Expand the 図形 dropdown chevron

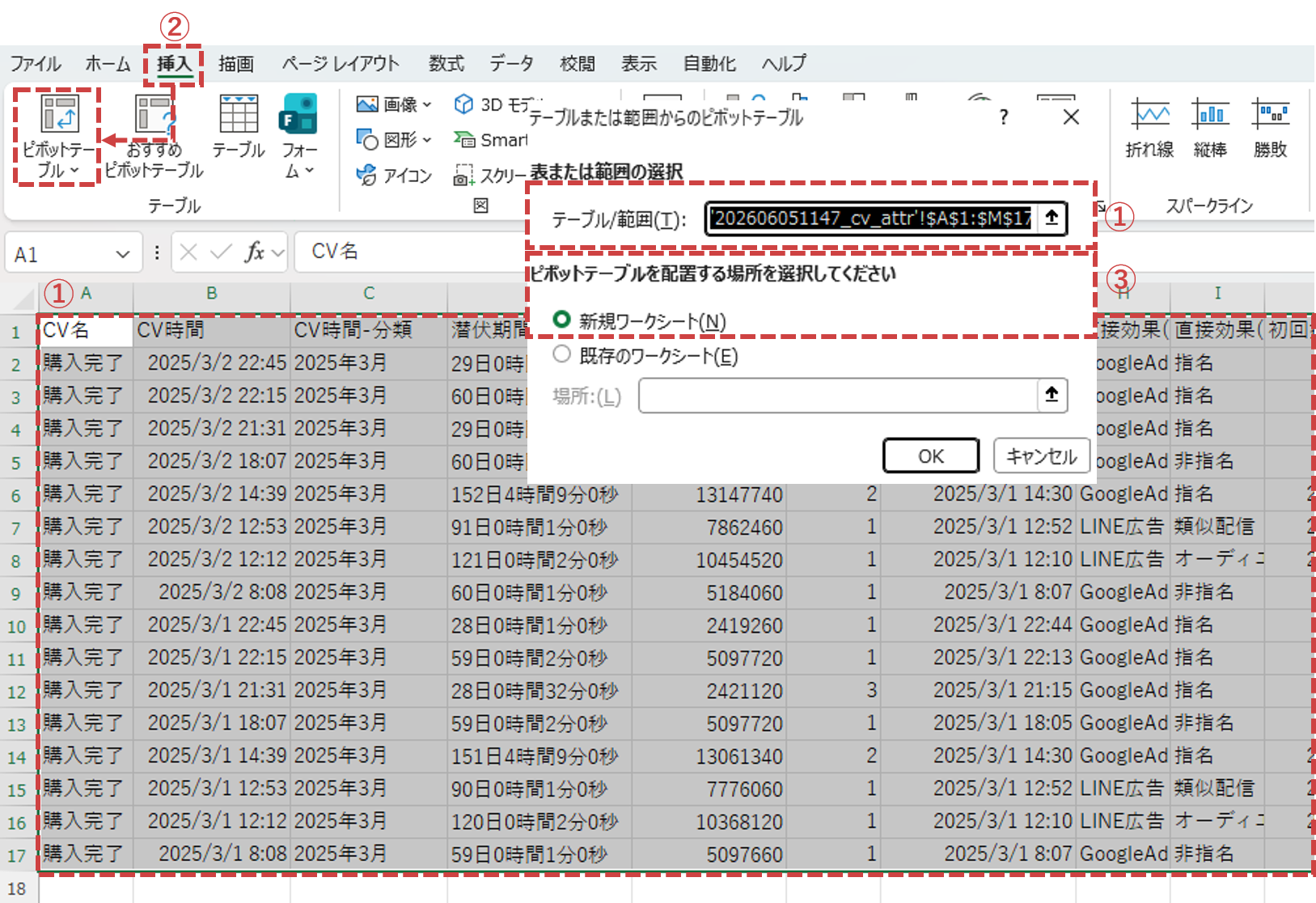427,140
